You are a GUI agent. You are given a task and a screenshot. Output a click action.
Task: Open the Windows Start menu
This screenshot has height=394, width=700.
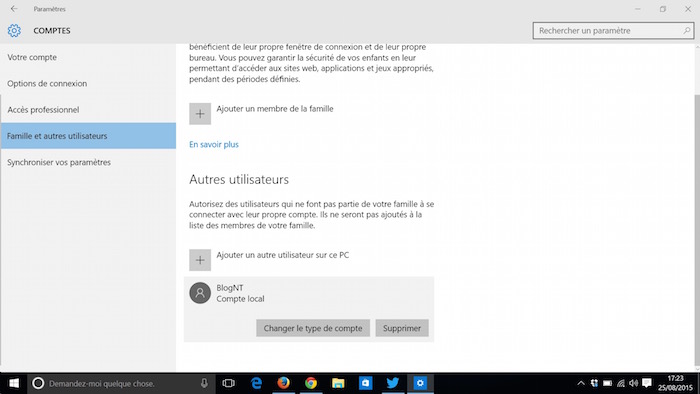(13, 383)
